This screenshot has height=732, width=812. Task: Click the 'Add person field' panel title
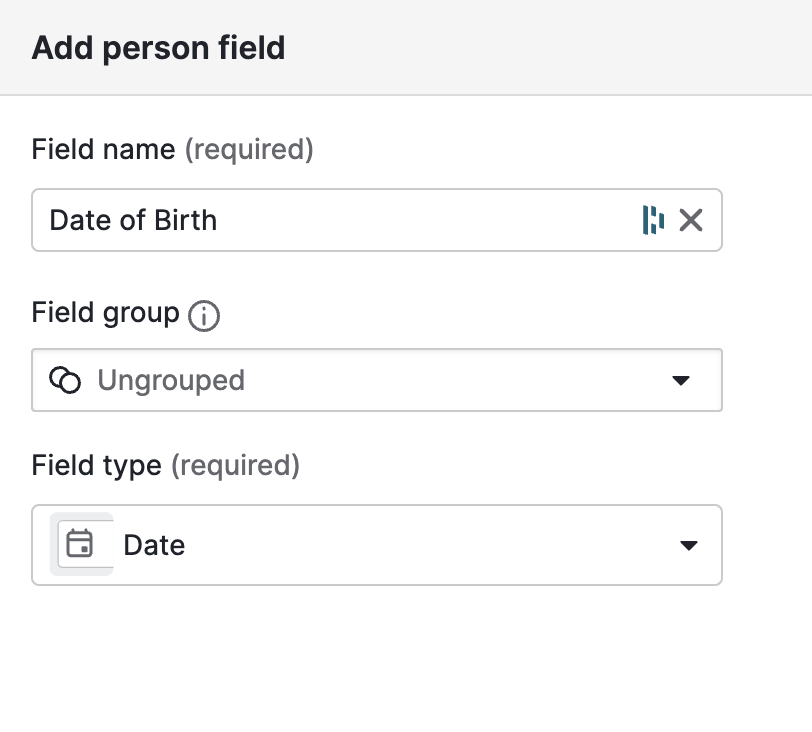coord(158,47)
